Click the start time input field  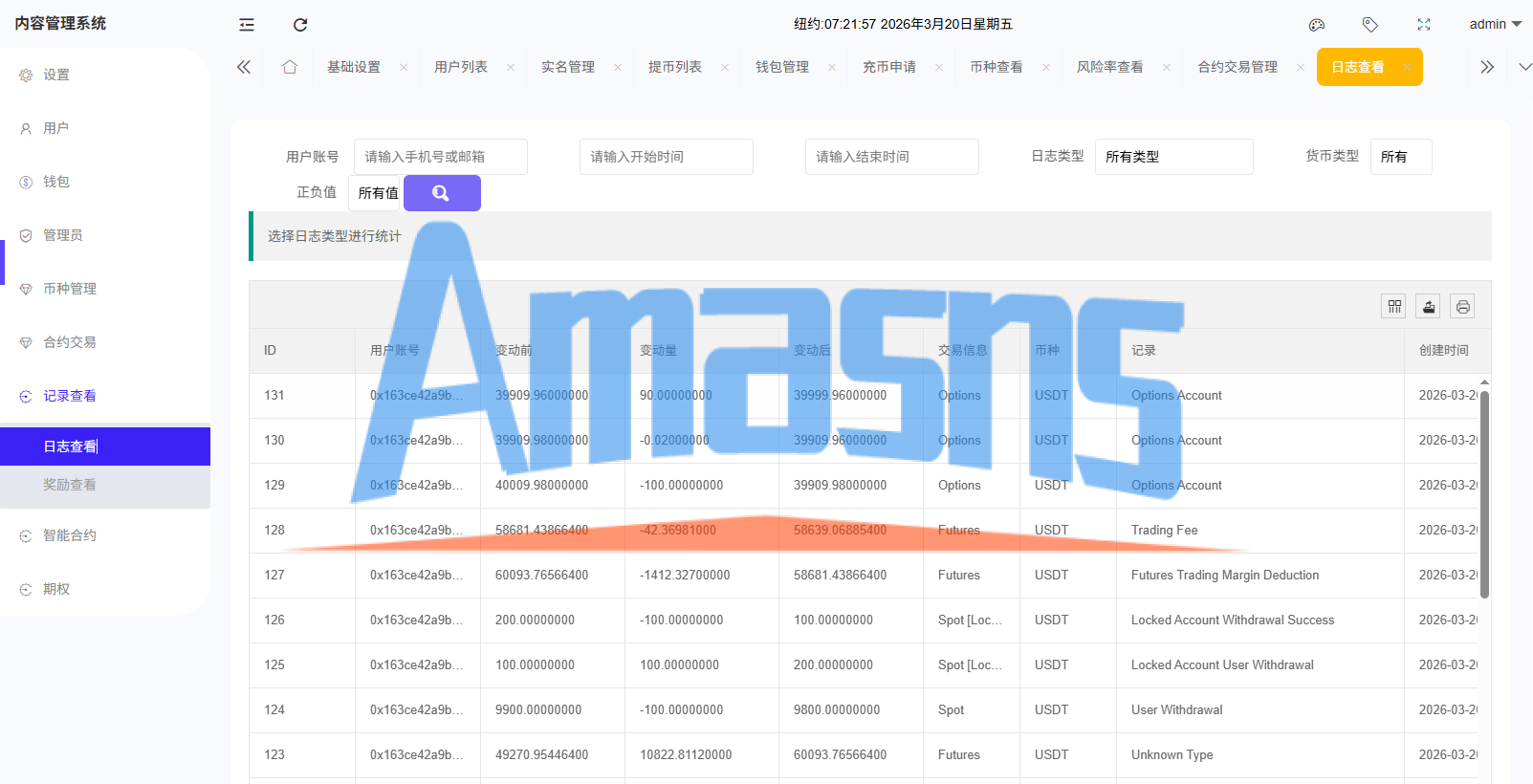click(667, 157)
